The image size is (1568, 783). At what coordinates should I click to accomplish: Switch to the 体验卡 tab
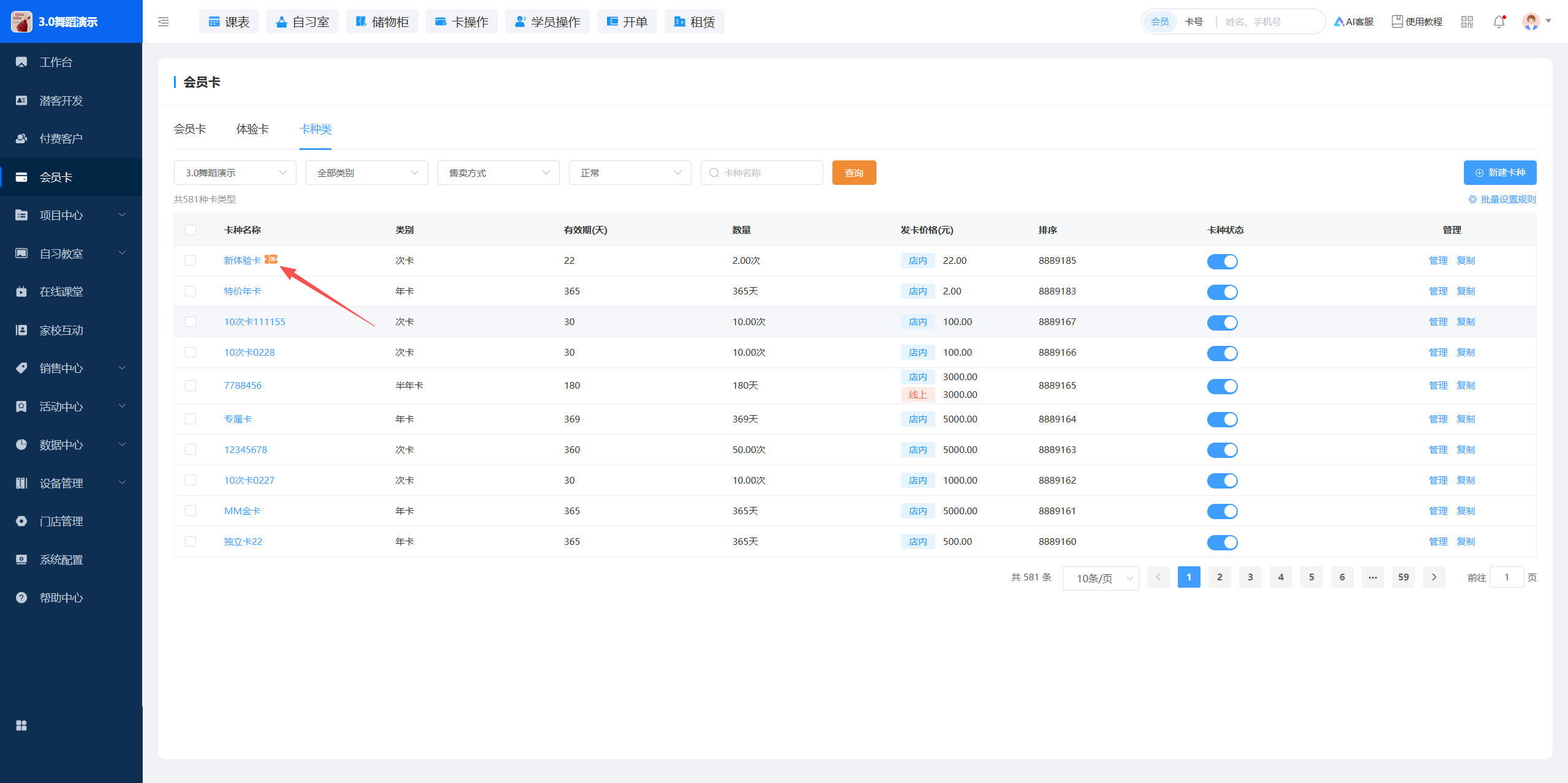(x=252, y=129)
